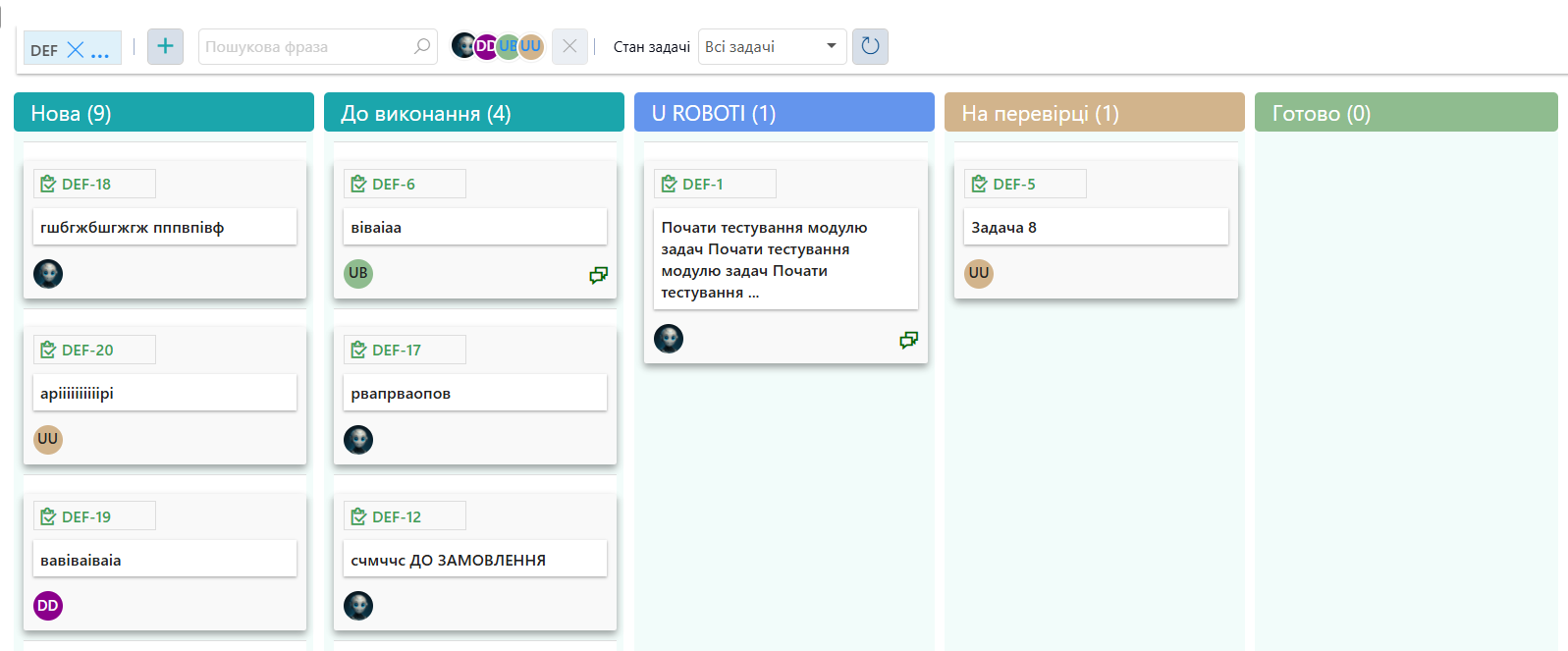The height and width of the screenshot is (651, 1568).
Task: Click the Стан задачі label
Action: [652, 47]
